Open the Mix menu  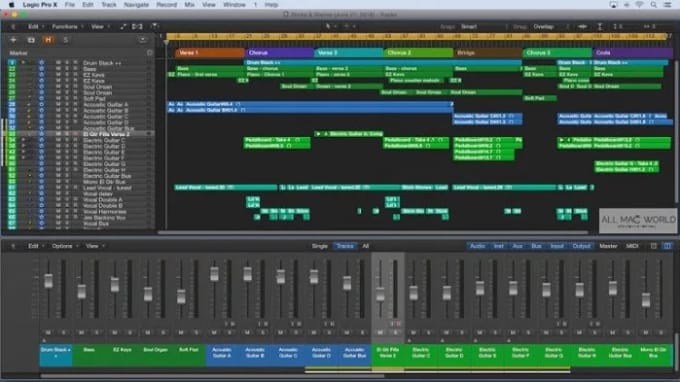(x=189, y=5)
